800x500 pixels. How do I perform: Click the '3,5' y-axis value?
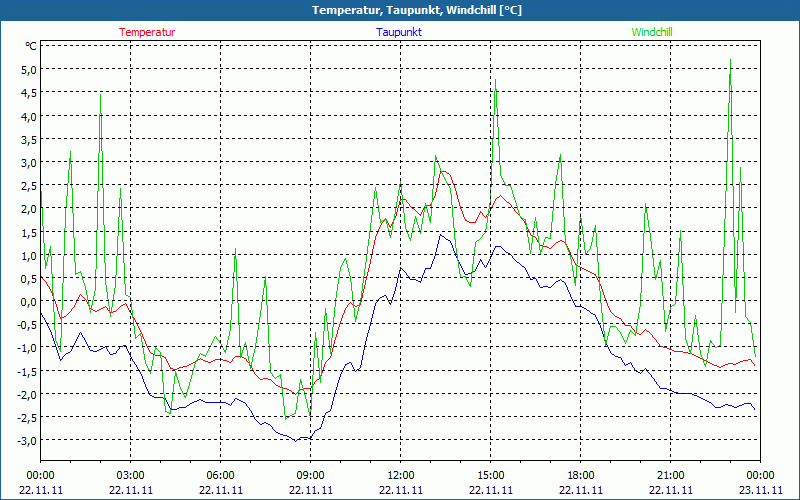tap(29, 139)
